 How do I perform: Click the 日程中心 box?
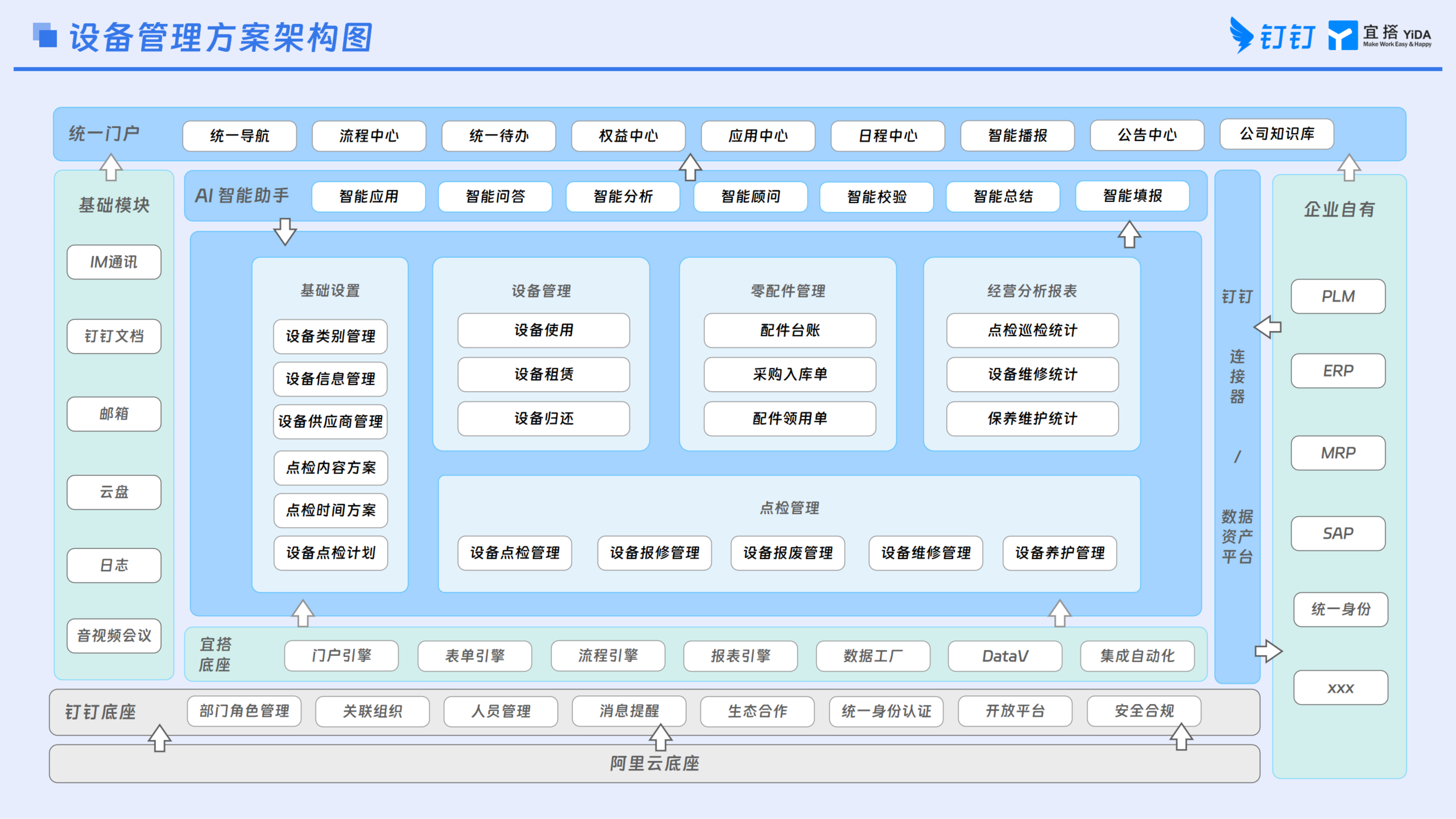888,136
